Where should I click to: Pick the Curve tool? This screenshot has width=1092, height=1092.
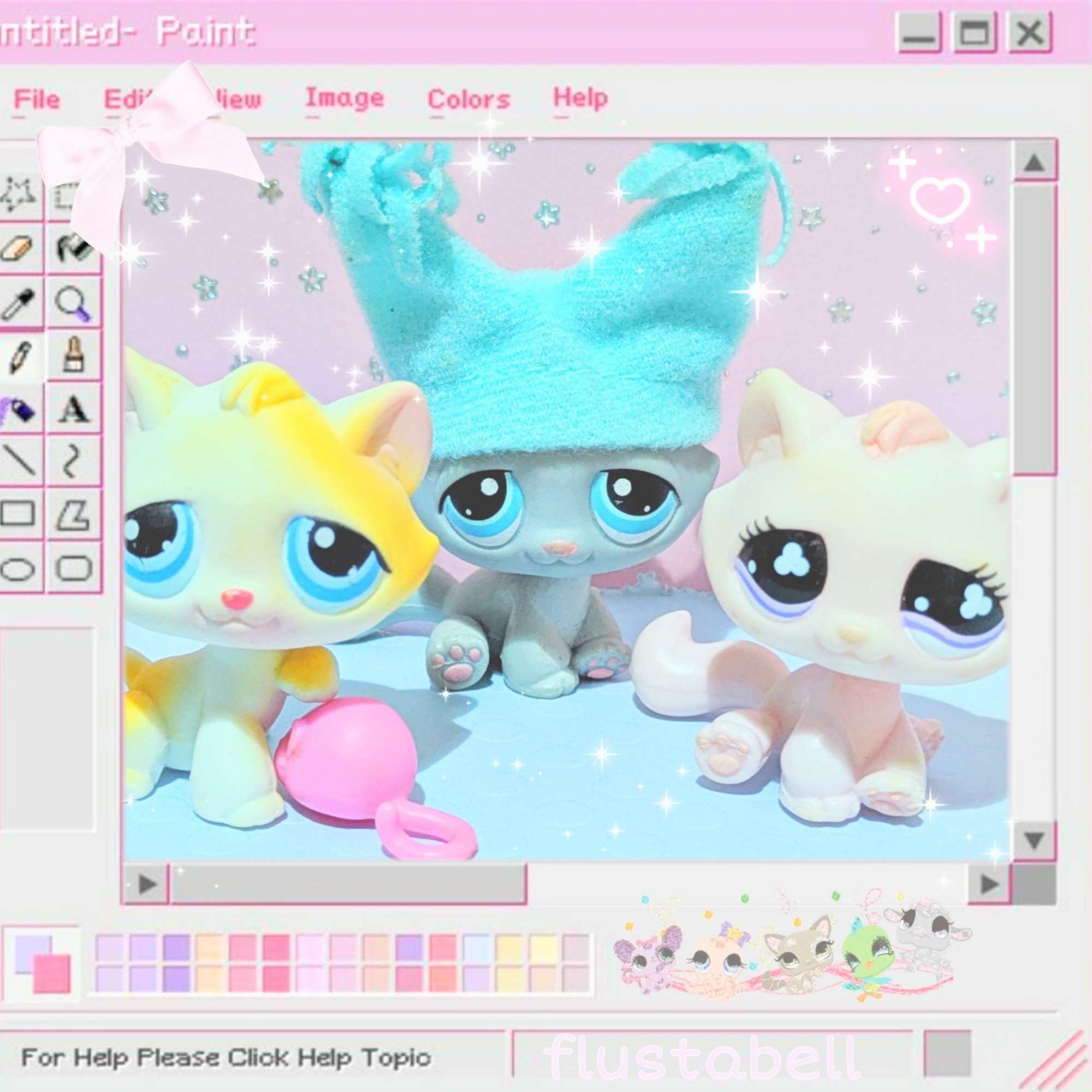74,461
